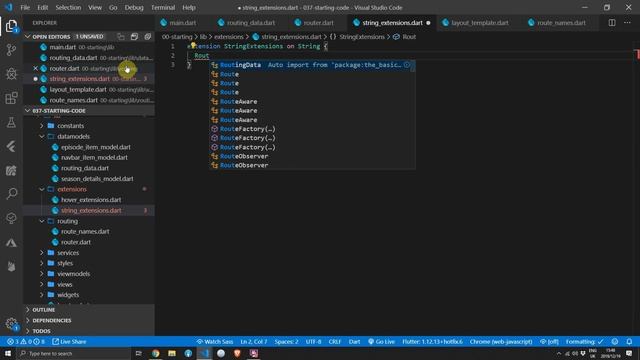Open Chrome from the taskbar
The image size is (640, 360).
tap(156, 353)
